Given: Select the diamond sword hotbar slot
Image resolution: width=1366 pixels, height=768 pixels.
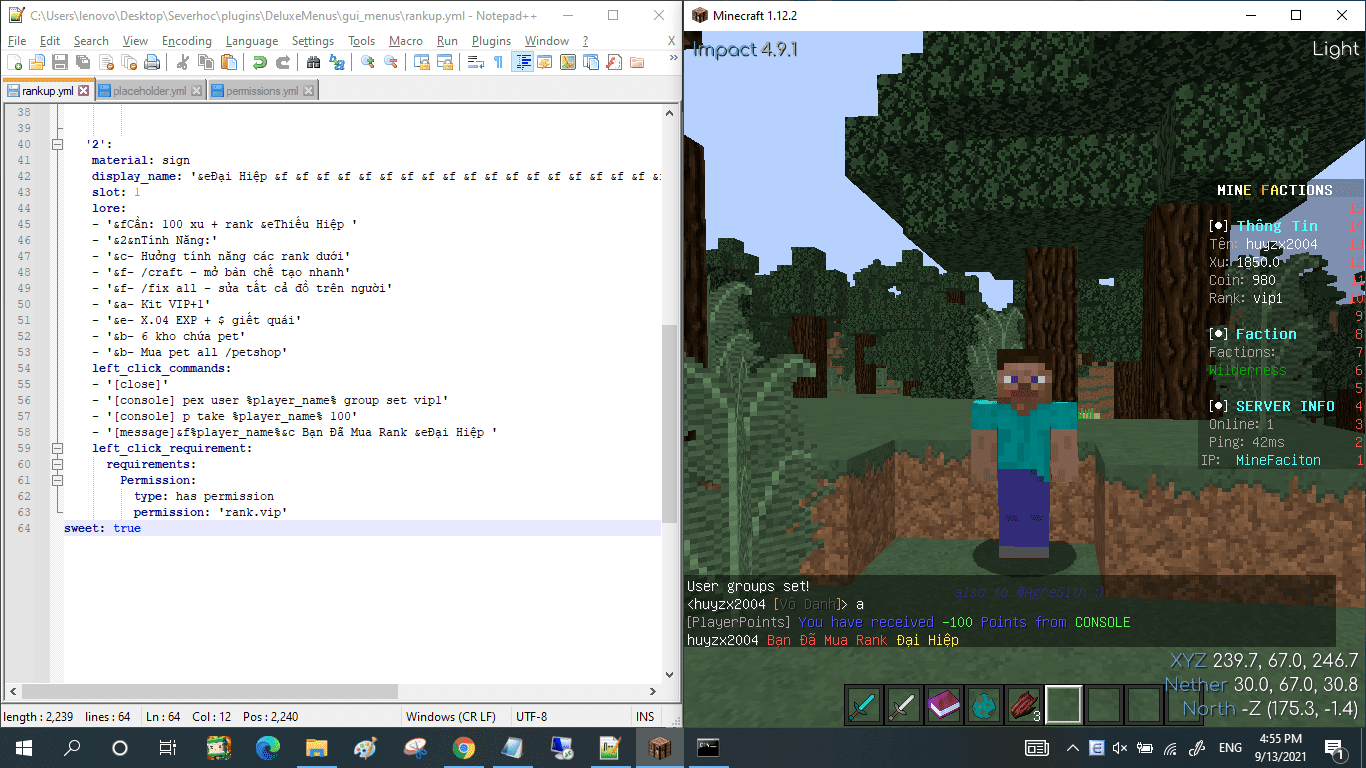Looking at the screenshot, I should (x=863, y=705).
